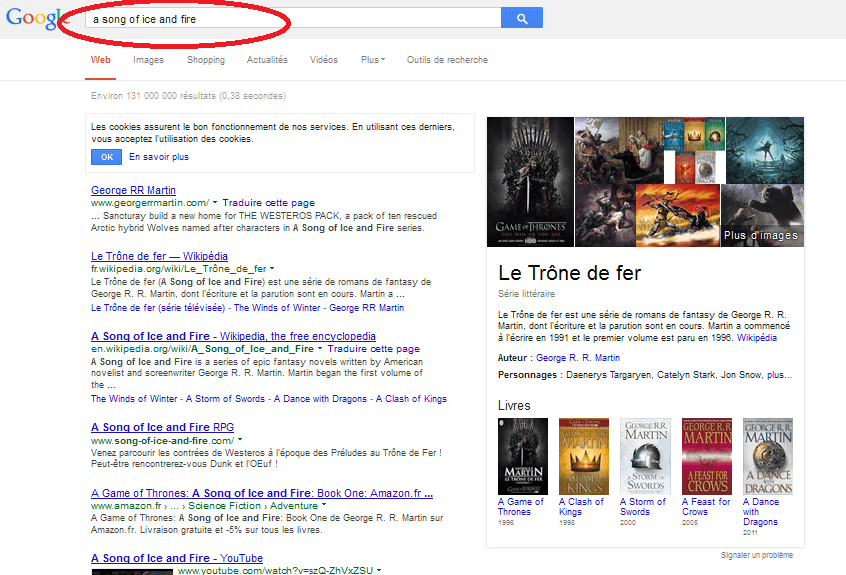Click the A Feast for Crows book title
The height and width of the screenshot is (575, 846).
(x=706, y=507)
